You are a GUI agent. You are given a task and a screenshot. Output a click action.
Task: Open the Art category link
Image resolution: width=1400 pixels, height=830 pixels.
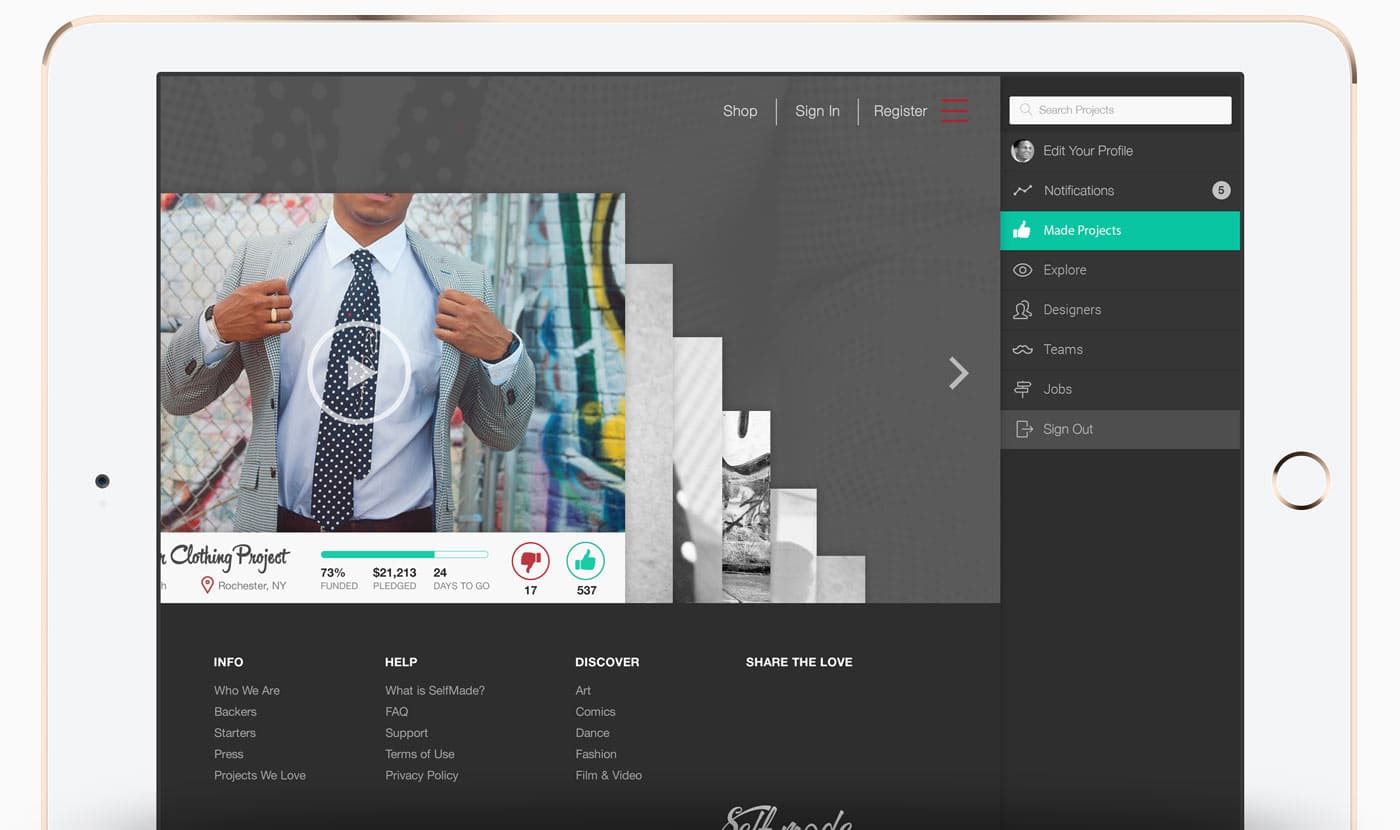[583, 690]
